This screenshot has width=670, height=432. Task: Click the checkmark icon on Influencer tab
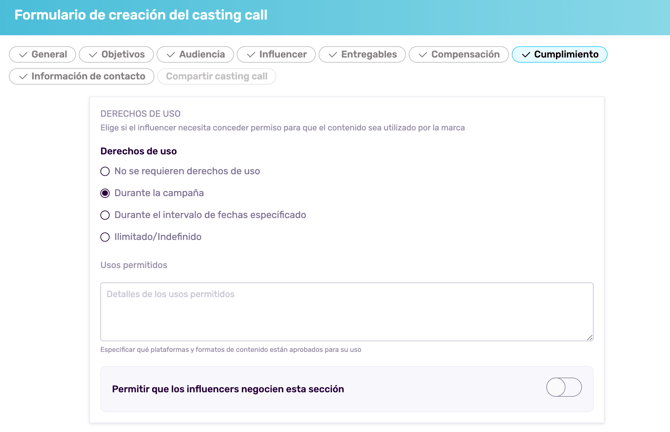pos(251,55)
